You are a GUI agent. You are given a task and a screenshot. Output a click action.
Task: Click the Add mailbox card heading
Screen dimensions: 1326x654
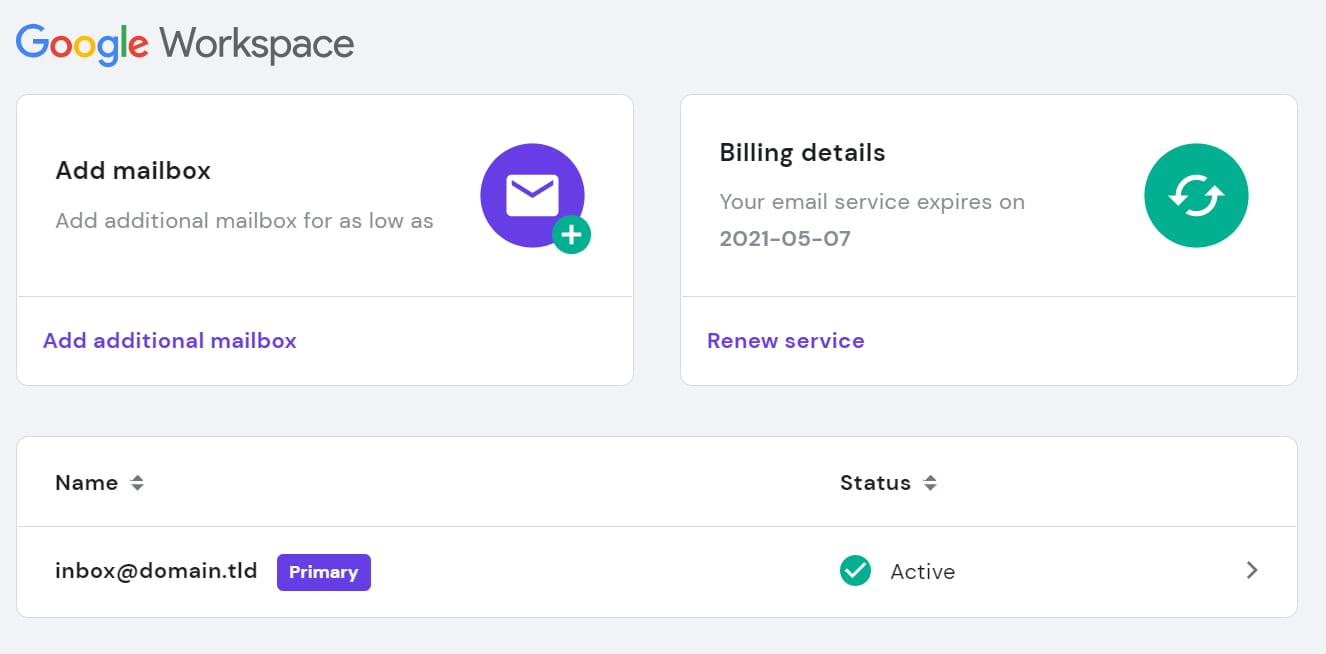(133, 171)
